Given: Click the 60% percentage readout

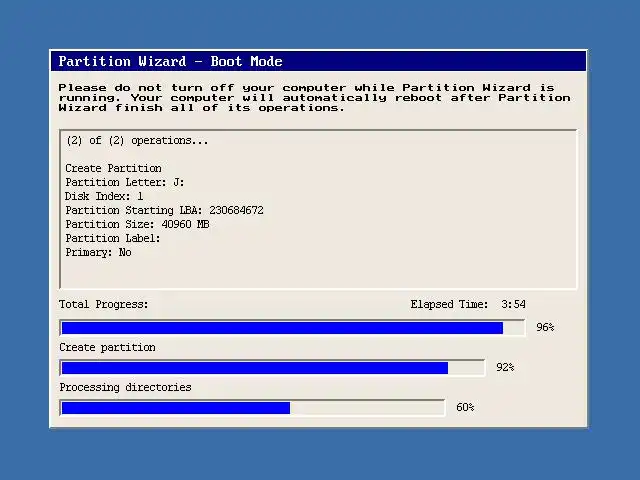Looking at the screenshot, I should 465,407.
